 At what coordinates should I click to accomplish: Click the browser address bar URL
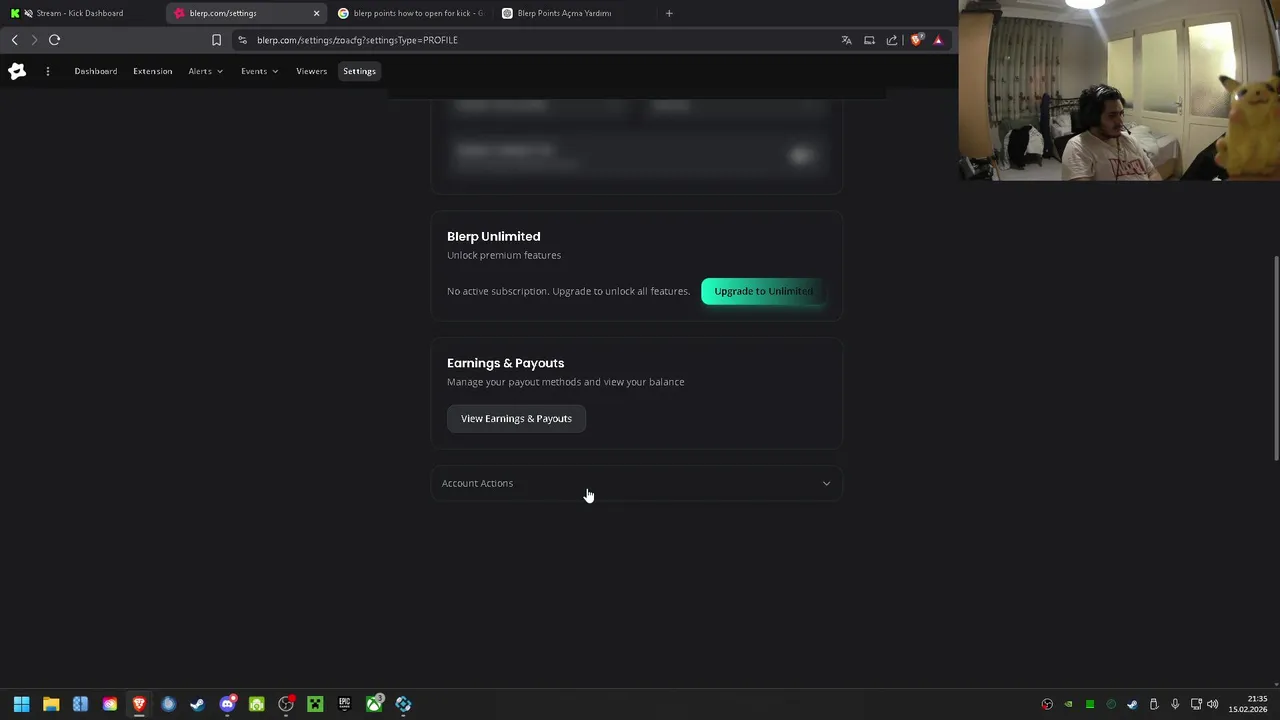tap(357, 40)
